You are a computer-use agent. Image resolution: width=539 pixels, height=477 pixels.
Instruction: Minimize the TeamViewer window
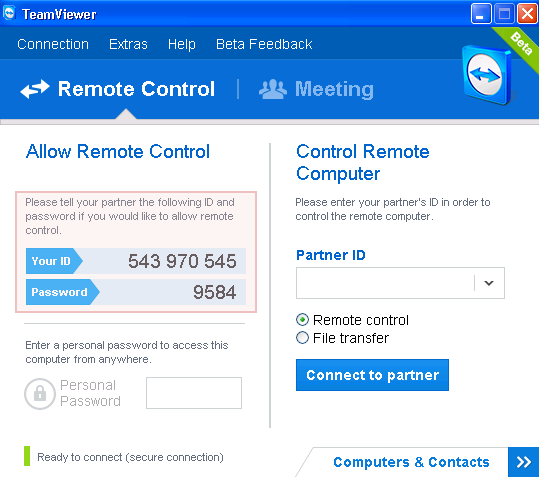coord(481,14)
